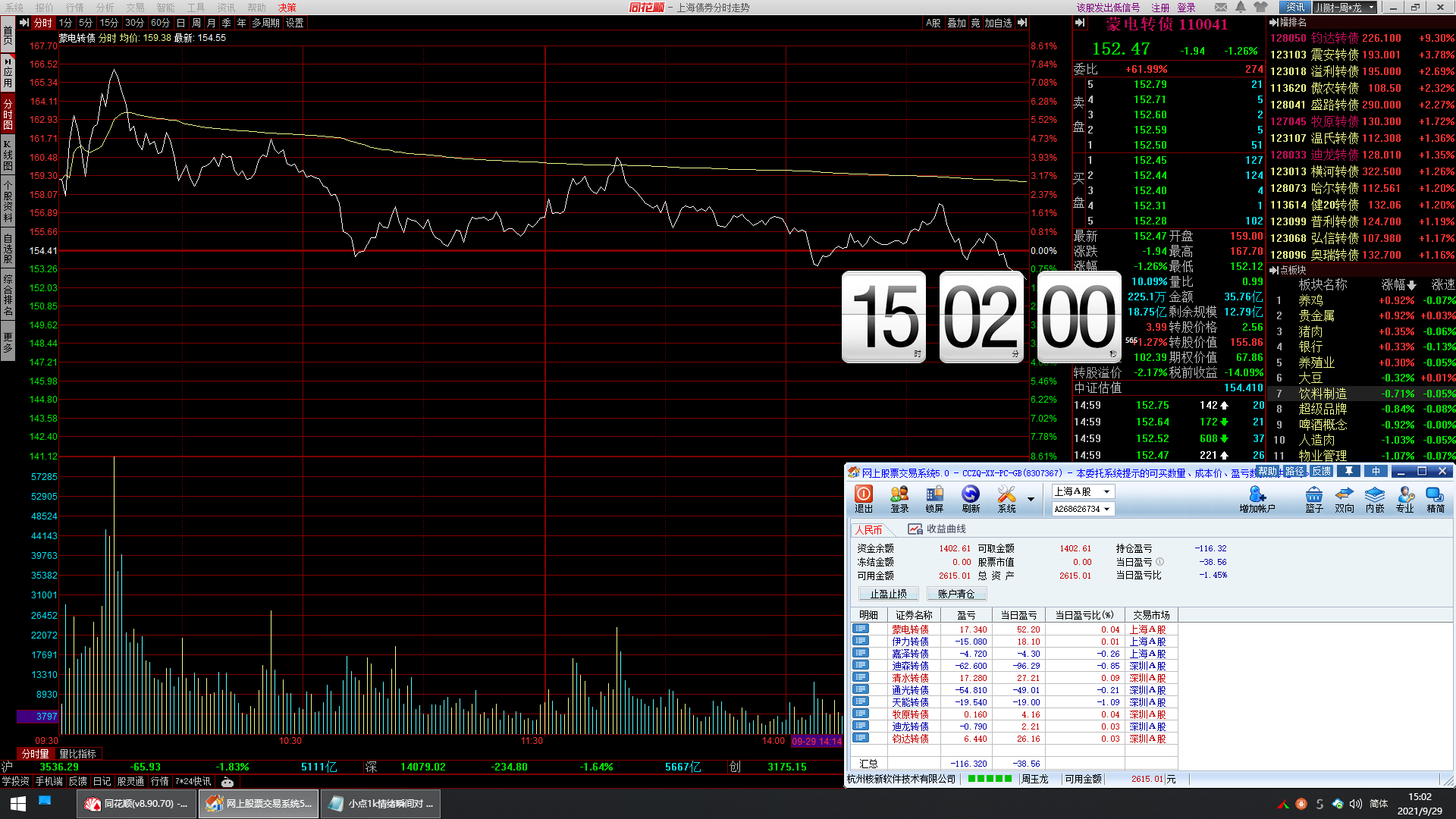Click the volume speaker icon in system tray

click(x=1356, y=803)
